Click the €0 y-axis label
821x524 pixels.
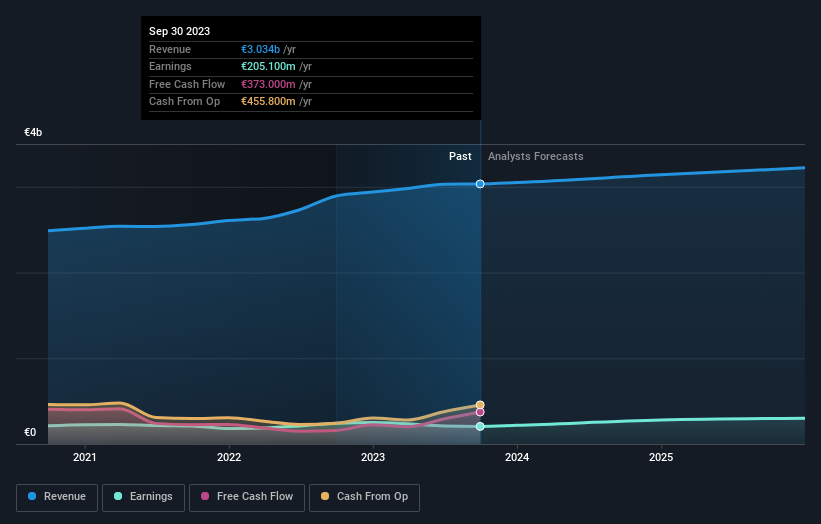click(x=30, y=432)
